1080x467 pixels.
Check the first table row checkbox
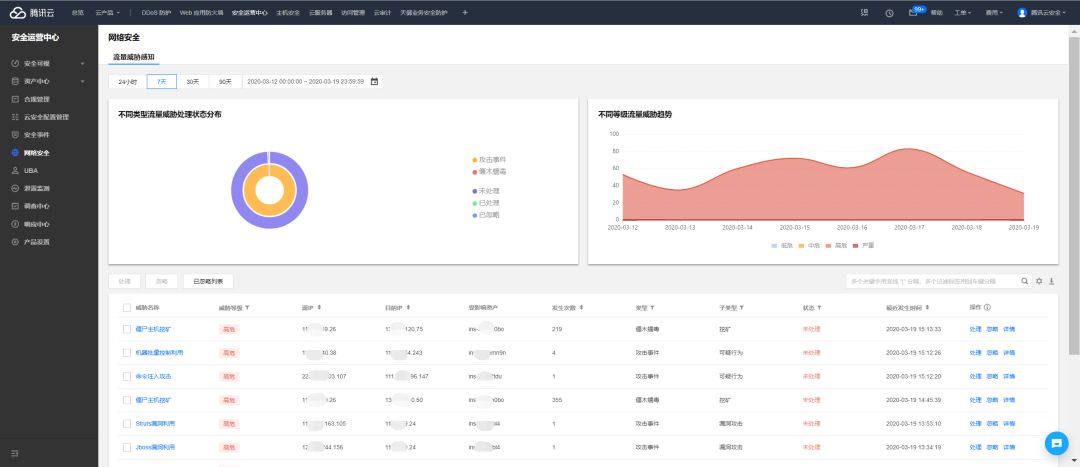[127, 329]
